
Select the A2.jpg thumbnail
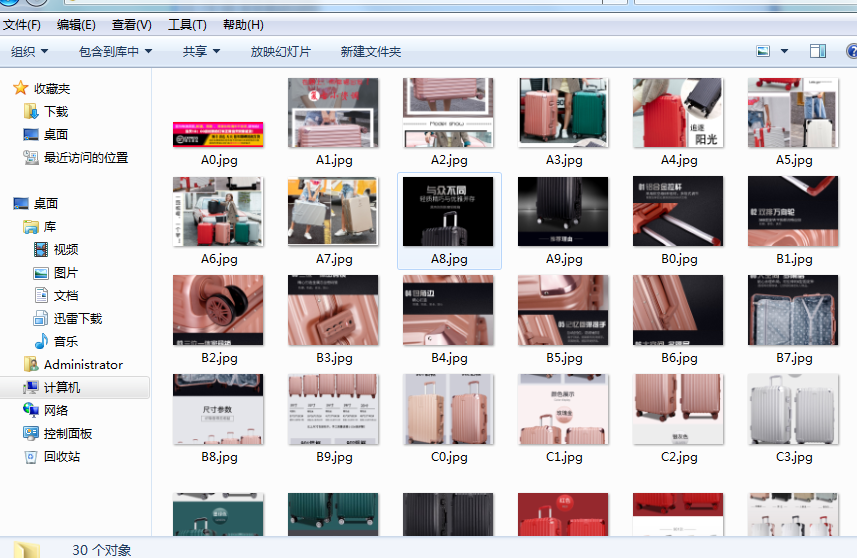(448, 112)
